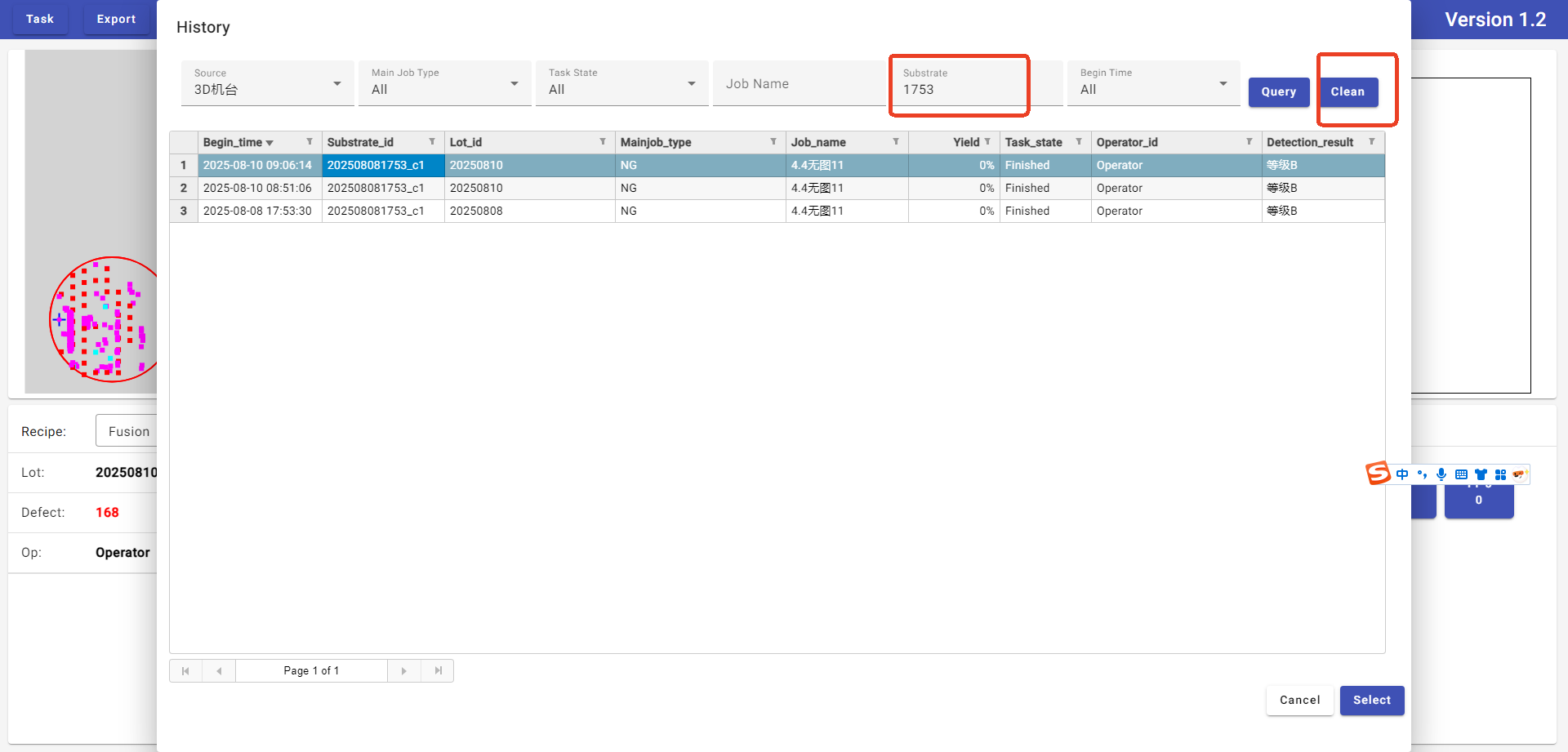
Task: Open the Task menu
Action: tap(39, 19)
